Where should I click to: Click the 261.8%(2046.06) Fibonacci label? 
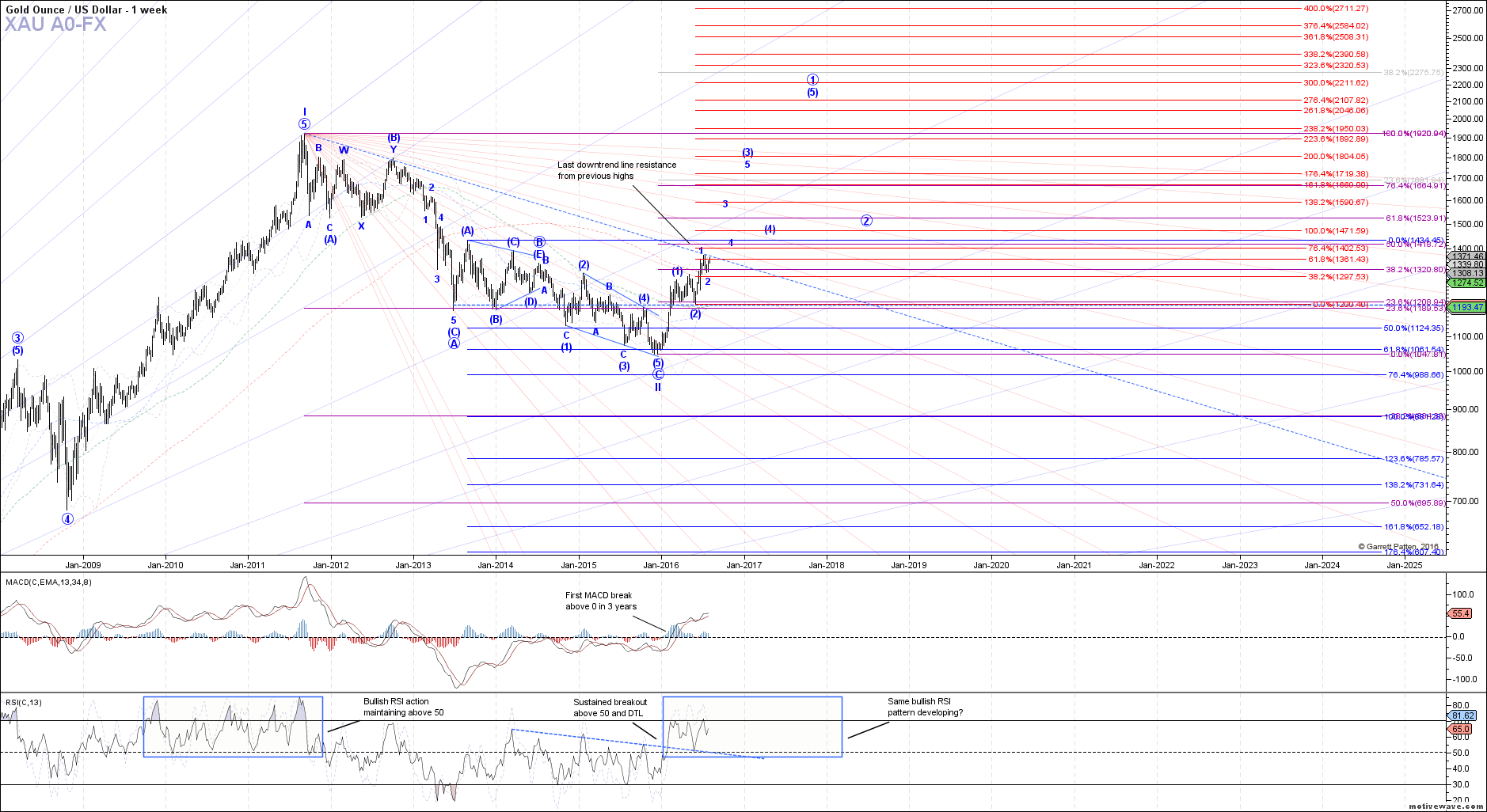(1336, 111)
